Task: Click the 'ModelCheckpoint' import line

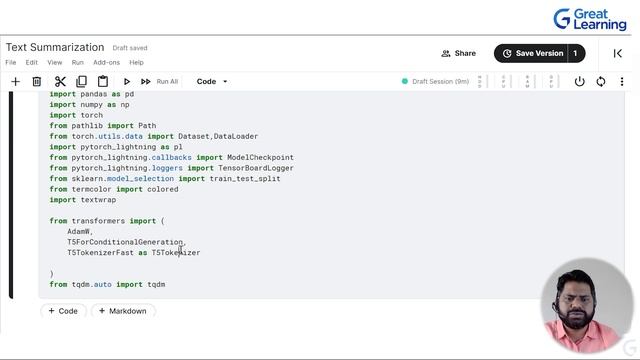Action: [x=171, y=158]
